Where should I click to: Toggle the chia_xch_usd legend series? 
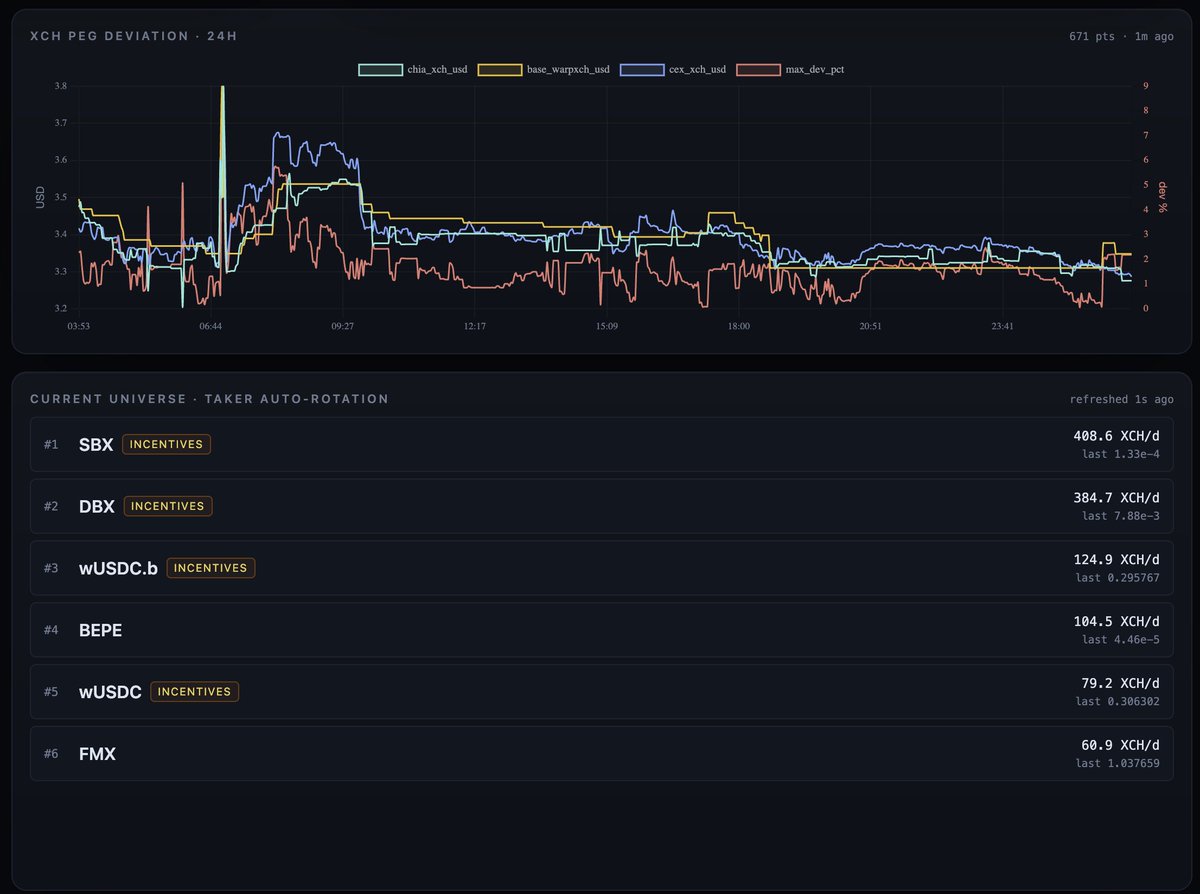[413, 70]
